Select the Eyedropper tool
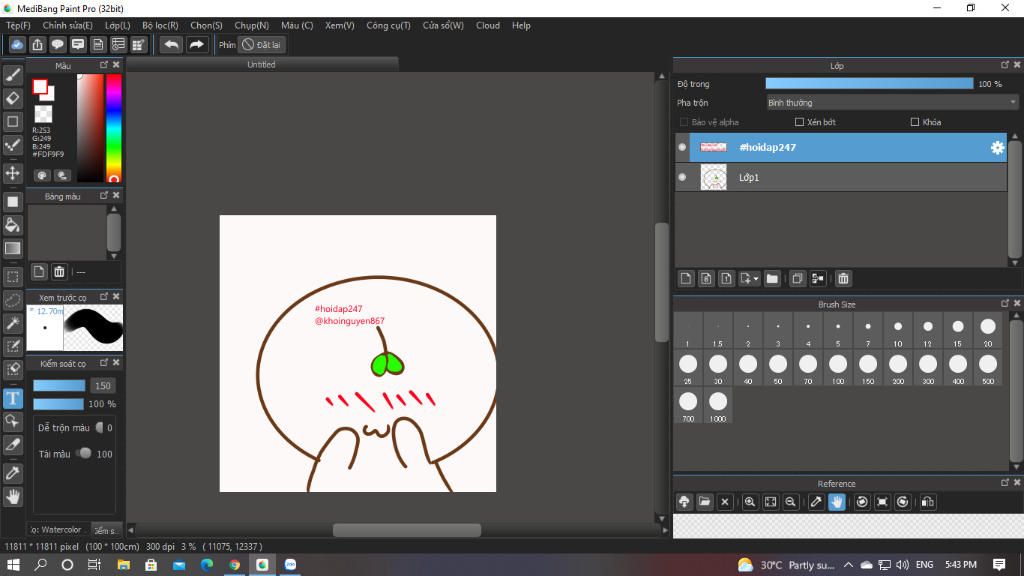 click(x=12, y=473)
